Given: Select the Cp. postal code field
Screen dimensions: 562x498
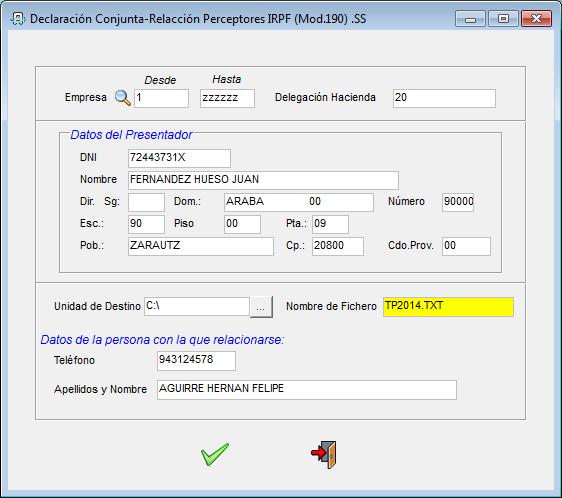Looking at the screenshot, I should coord(338,246).
